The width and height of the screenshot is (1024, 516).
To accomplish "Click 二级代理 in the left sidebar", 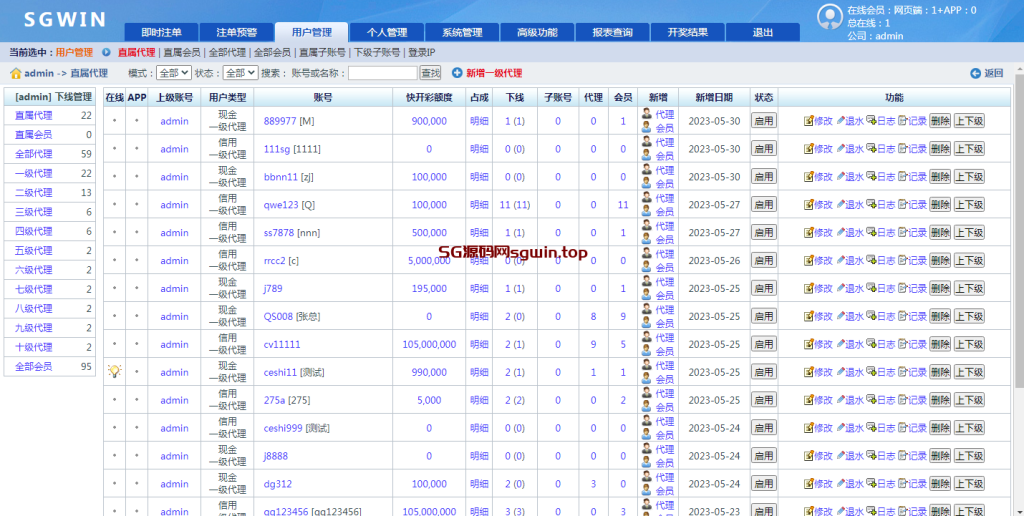I will coord(33,193).
